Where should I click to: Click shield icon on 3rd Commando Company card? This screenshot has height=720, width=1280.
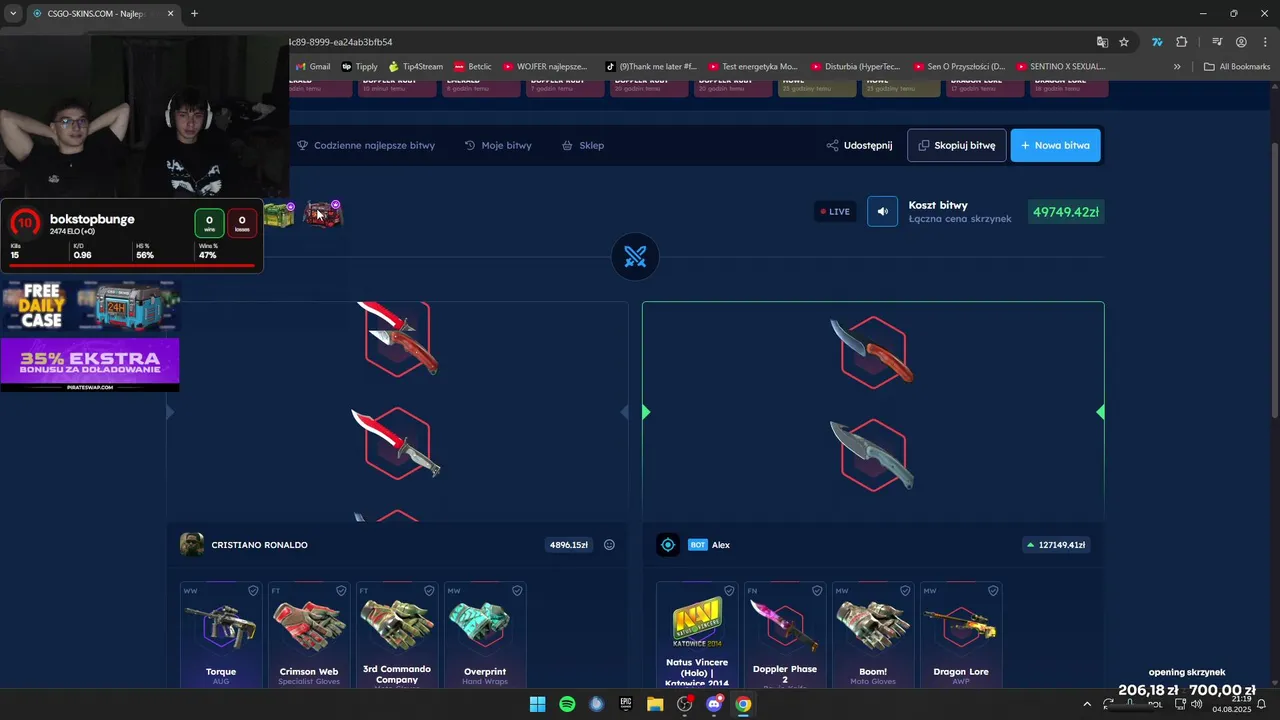(x=429, y=591)
